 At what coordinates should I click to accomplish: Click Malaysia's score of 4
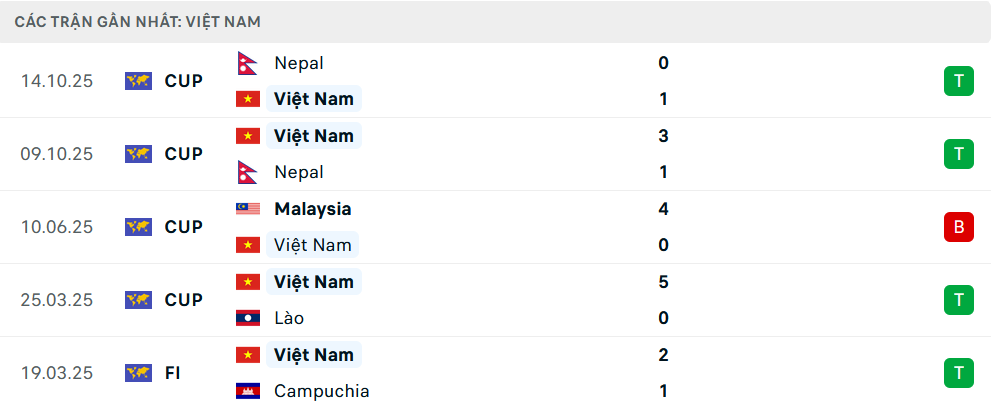coord(664,209)
